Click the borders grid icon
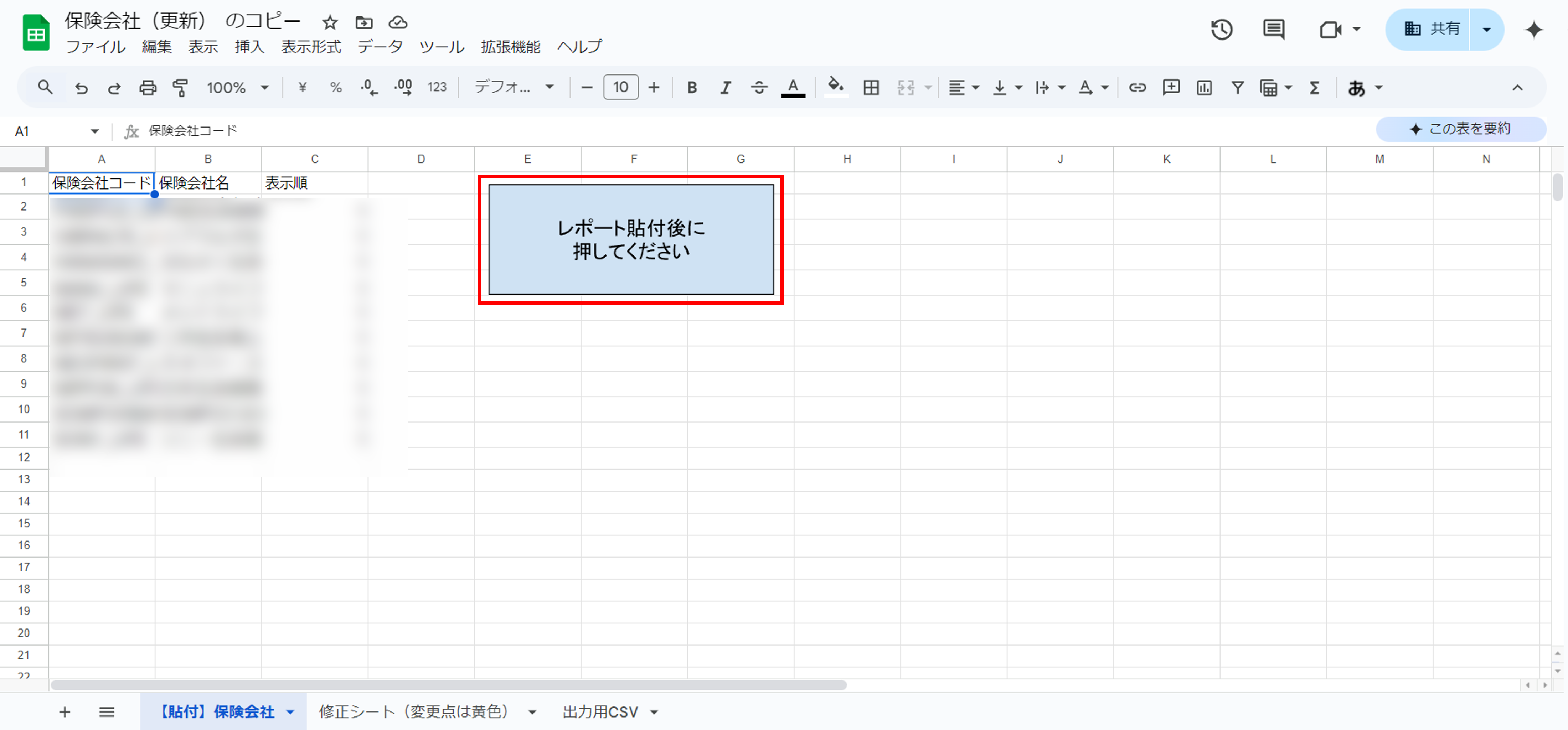This screenshot has height=730, width=1568. 871,88
